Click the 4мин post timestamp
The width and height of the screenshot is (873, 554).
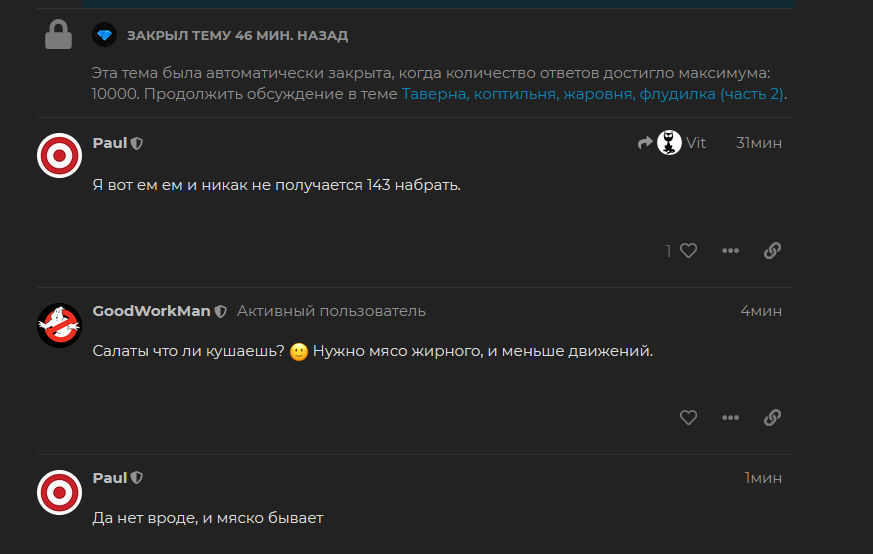pos(761,311)
